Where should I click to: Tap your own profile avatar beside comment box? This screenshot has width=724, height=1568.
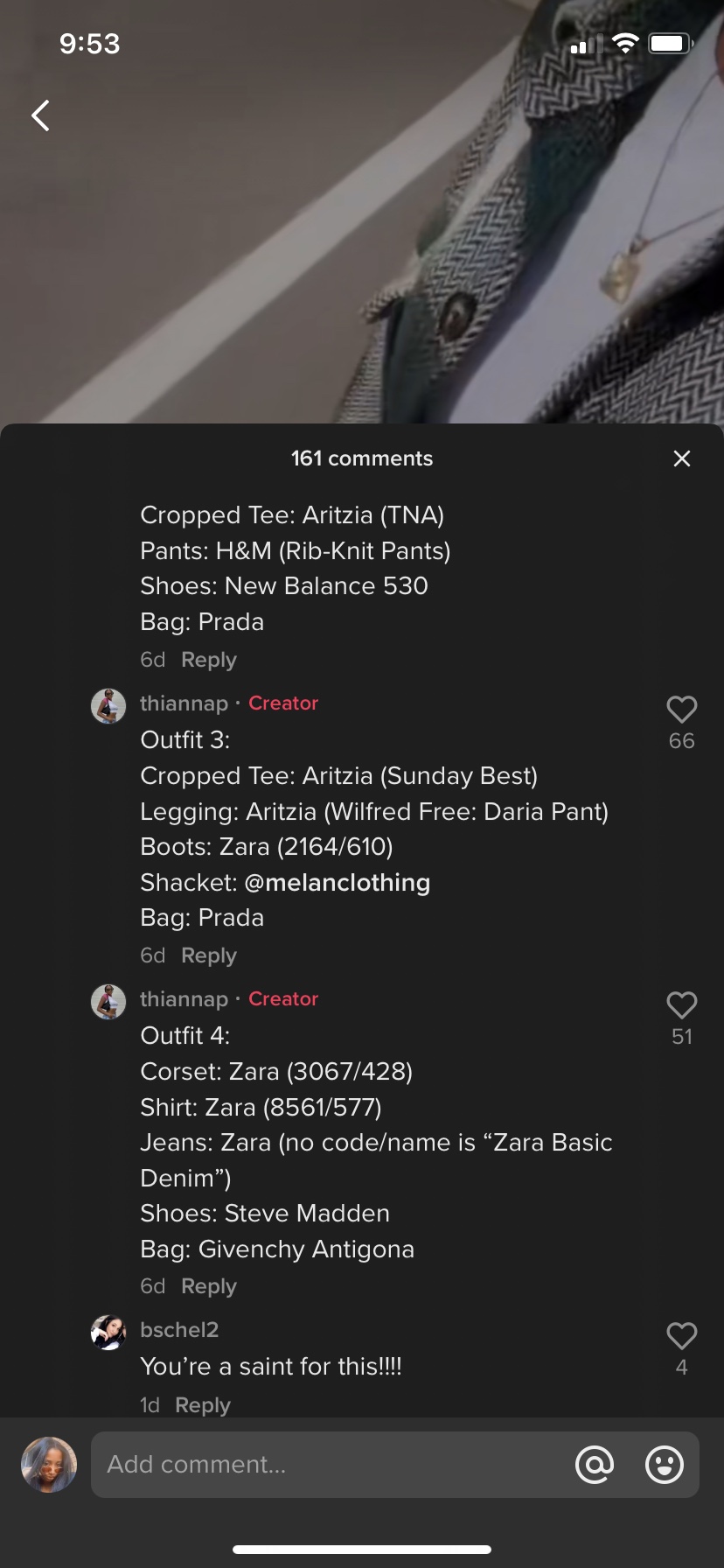(x=49, y=1465)
